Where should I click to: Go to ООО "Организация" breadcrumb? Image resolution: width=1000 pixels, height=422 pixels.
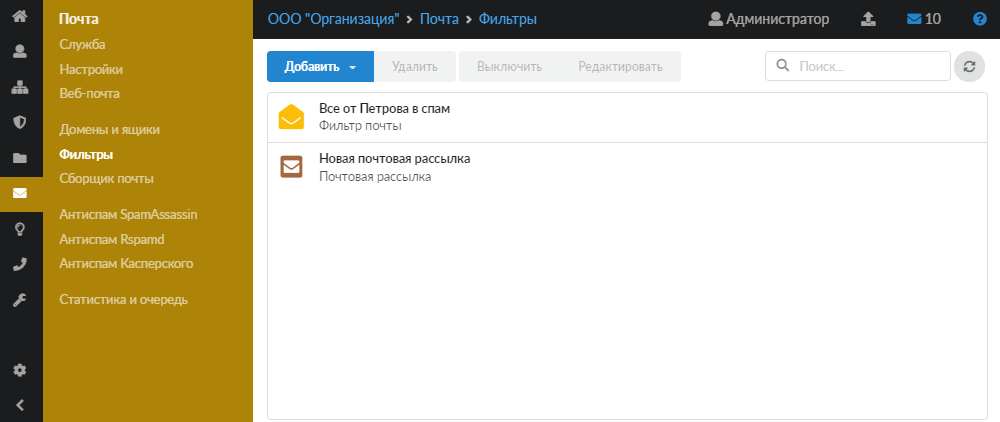pos(334,19)
